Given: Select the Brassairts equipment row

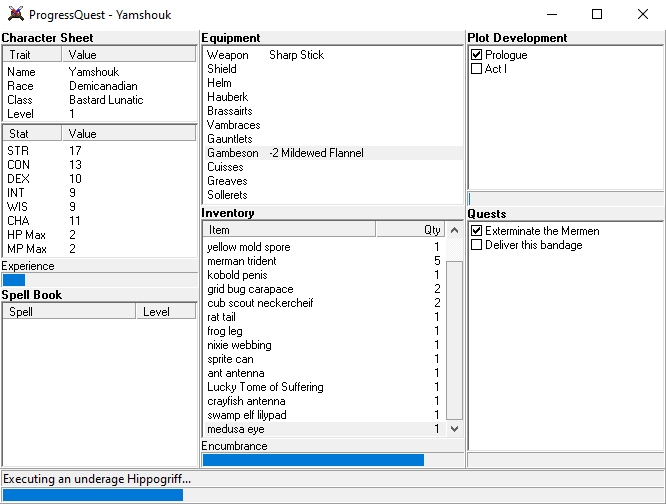Looking at the screenshot, I should pos(333,111).
